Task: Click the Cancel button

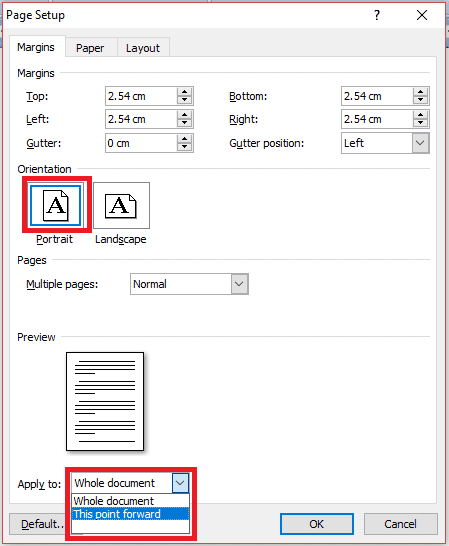Action: (x=401, y=524)
